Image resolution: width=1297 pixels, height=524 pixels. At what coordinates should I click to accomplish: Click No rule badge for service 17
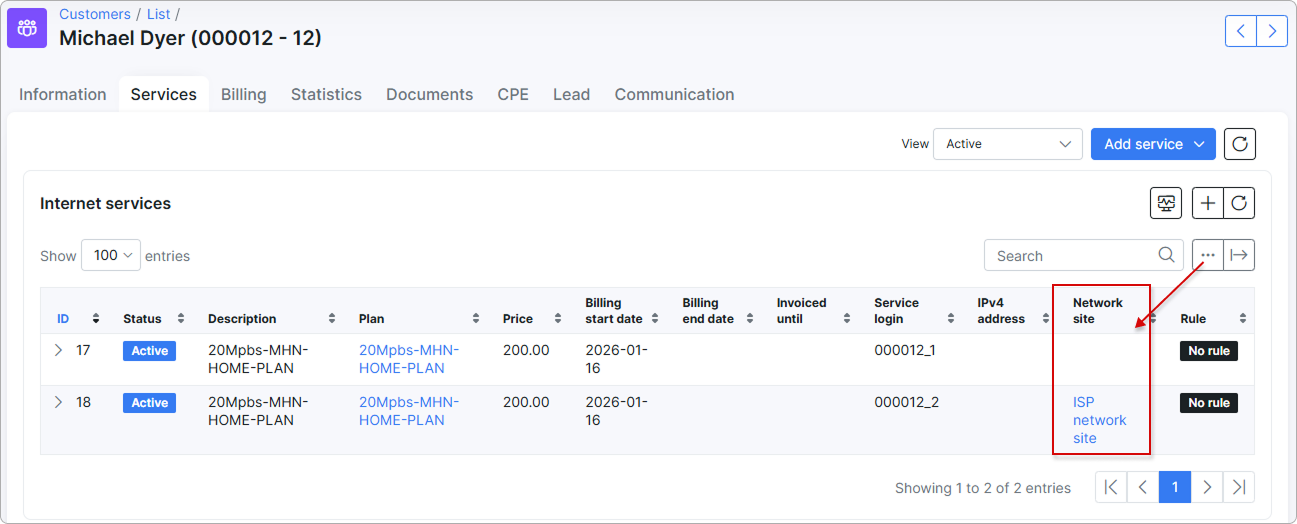coord(1209,351)
